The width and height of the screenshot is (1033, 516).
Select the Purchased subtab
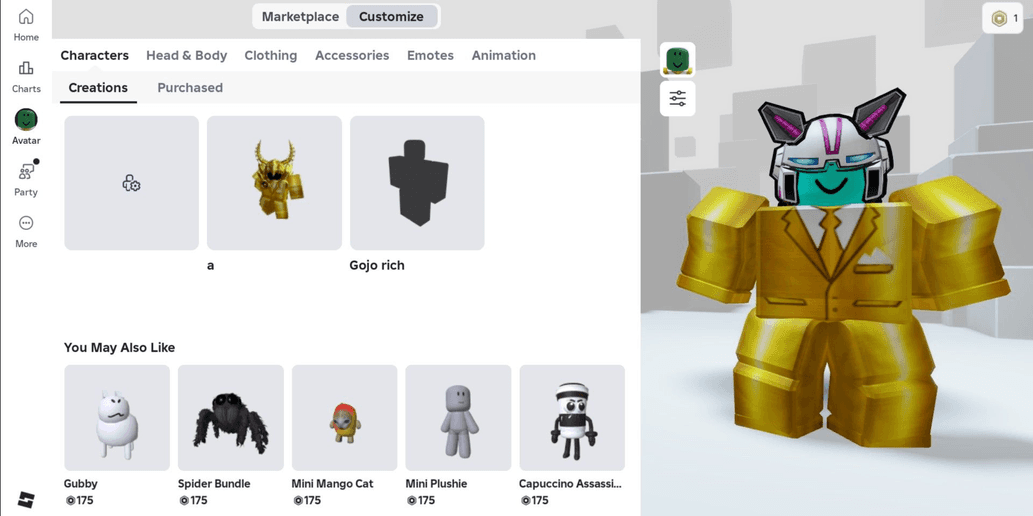point(190,88)
